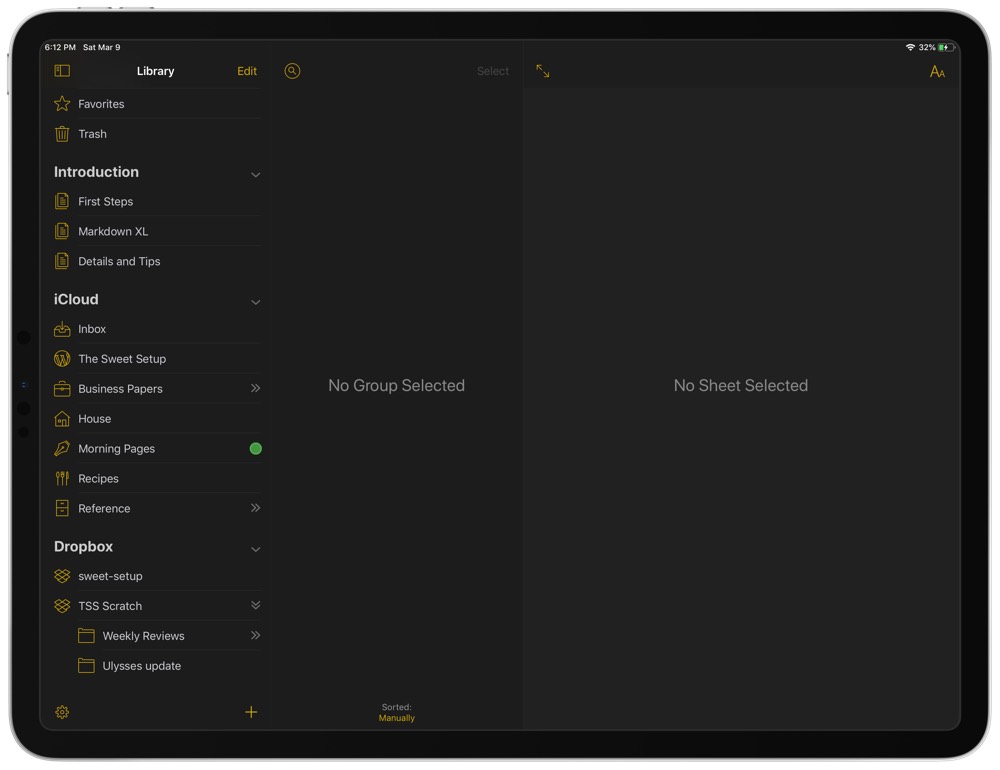The image size is (1000, 770).
Task: Open the text appearance Aa icon
Action: (937, 71)
